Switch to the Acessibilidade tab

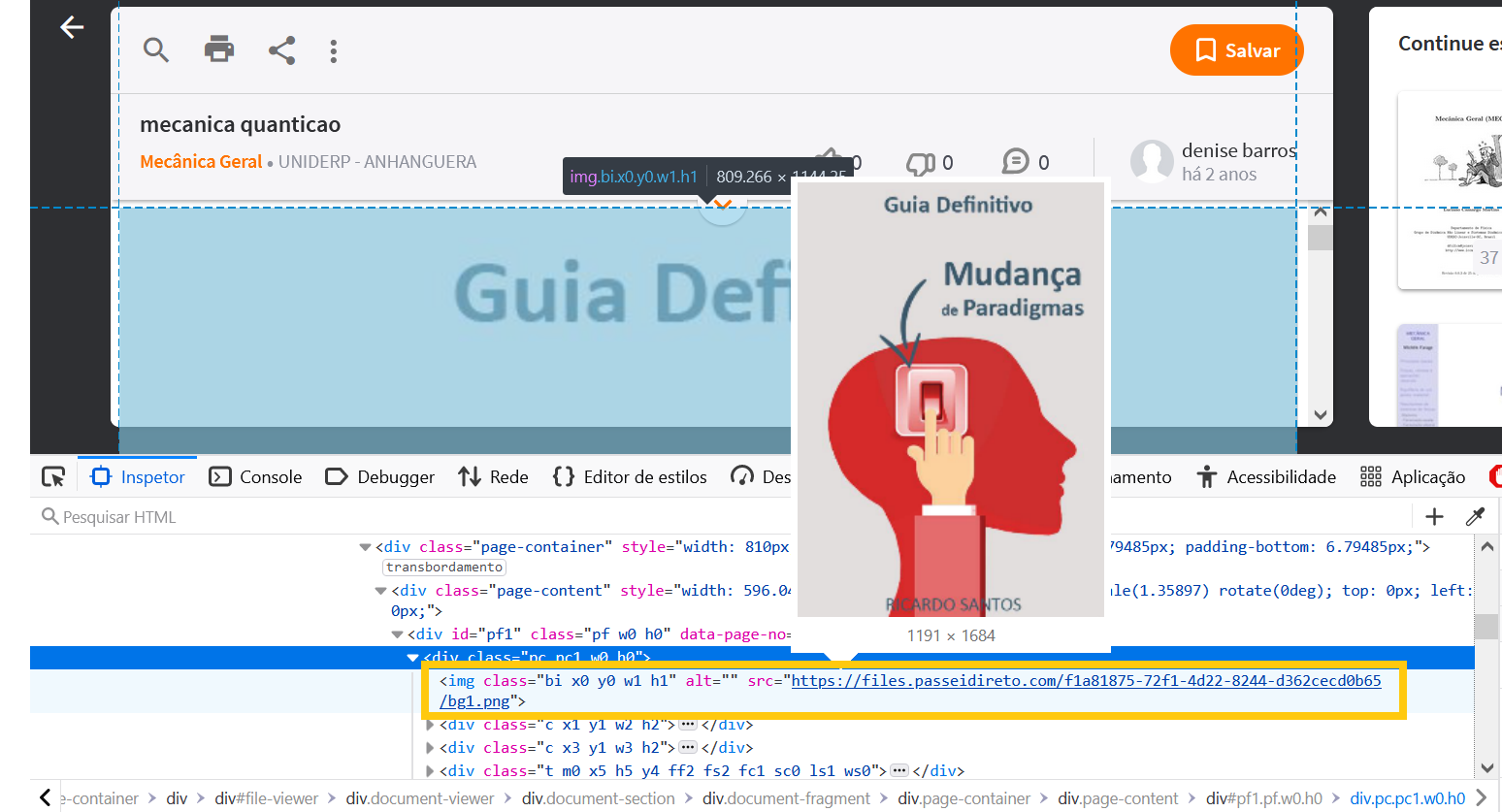pyautogui.click(x=1266, y=476)
